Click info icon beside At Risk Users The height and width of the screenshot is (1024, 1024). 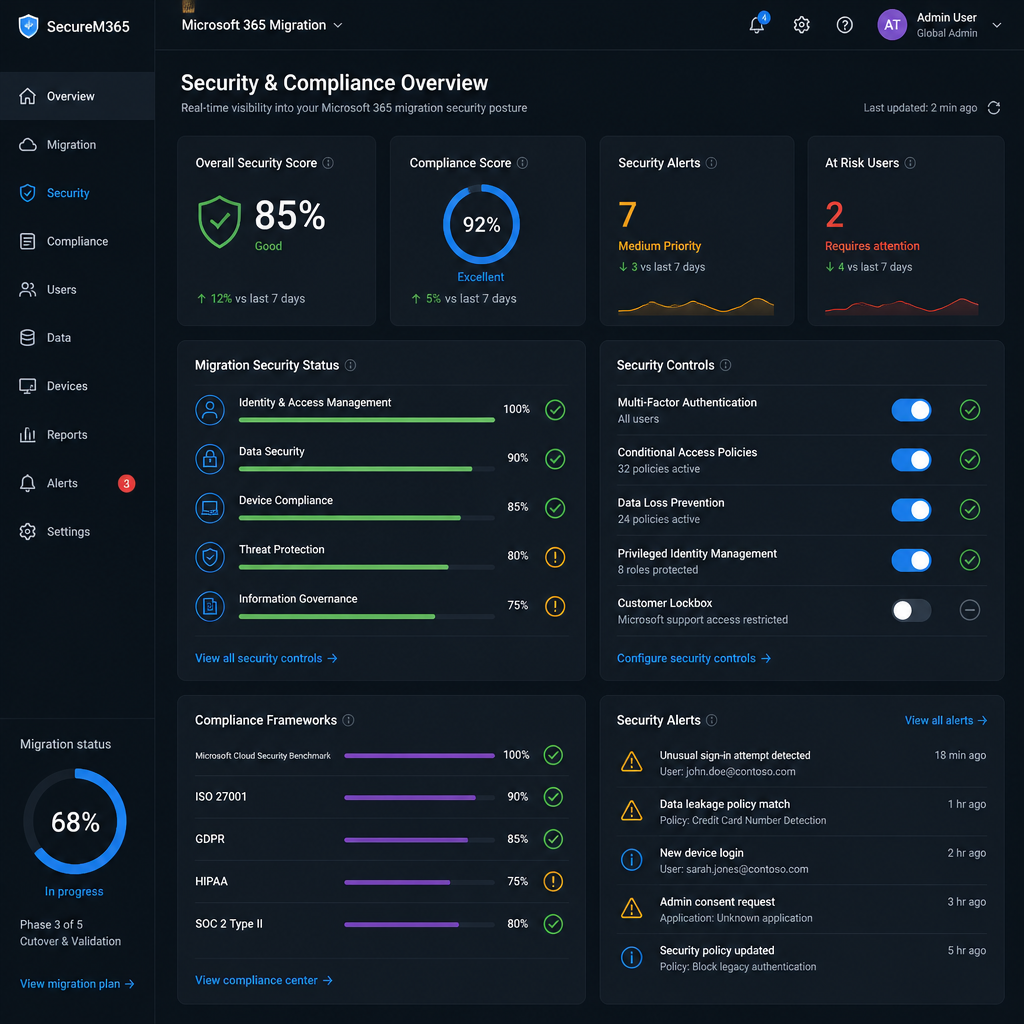(x=910, y=163)
